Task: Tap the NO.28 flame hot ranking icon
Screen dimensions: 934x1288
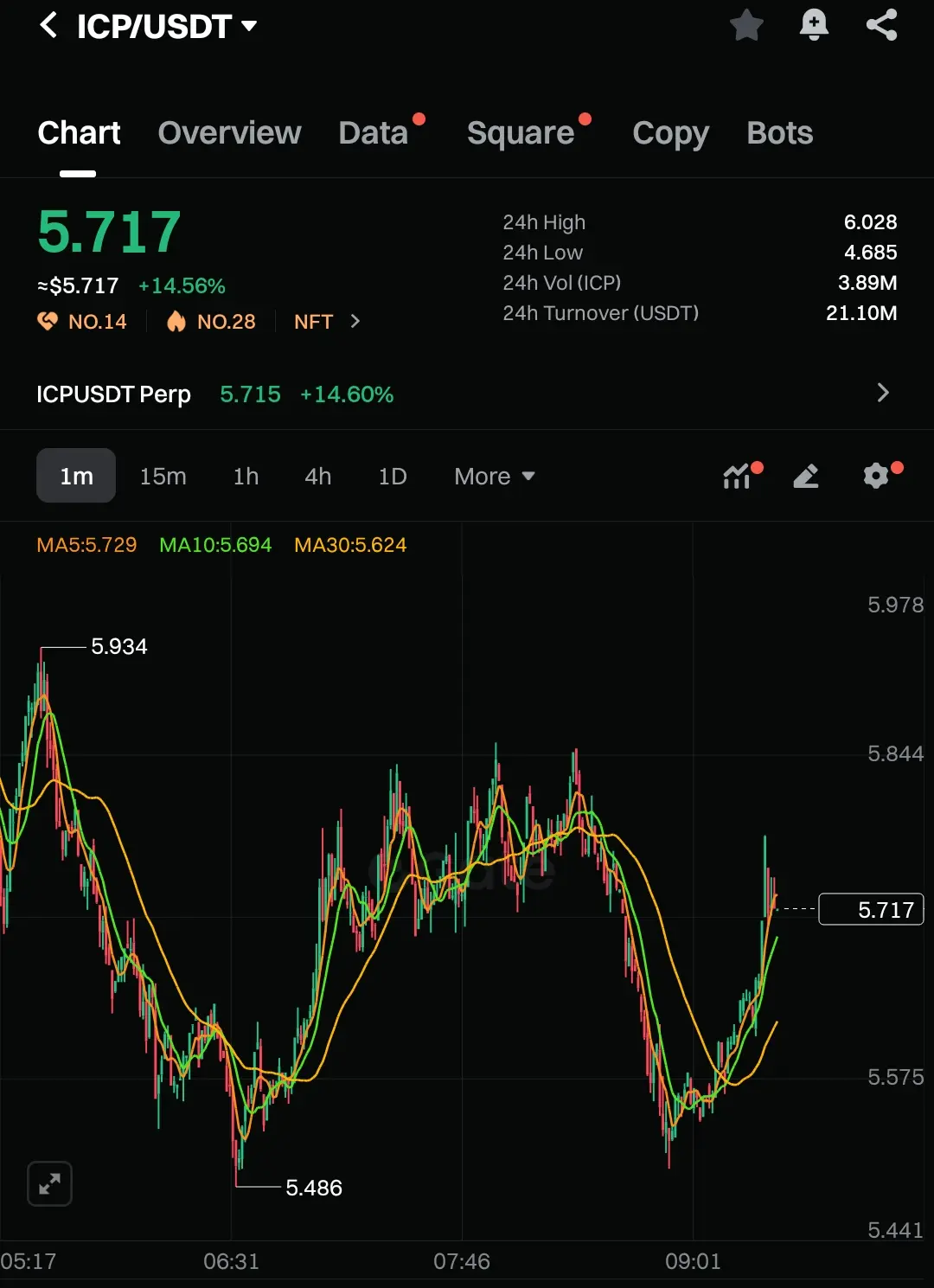Action: point(176,322)
